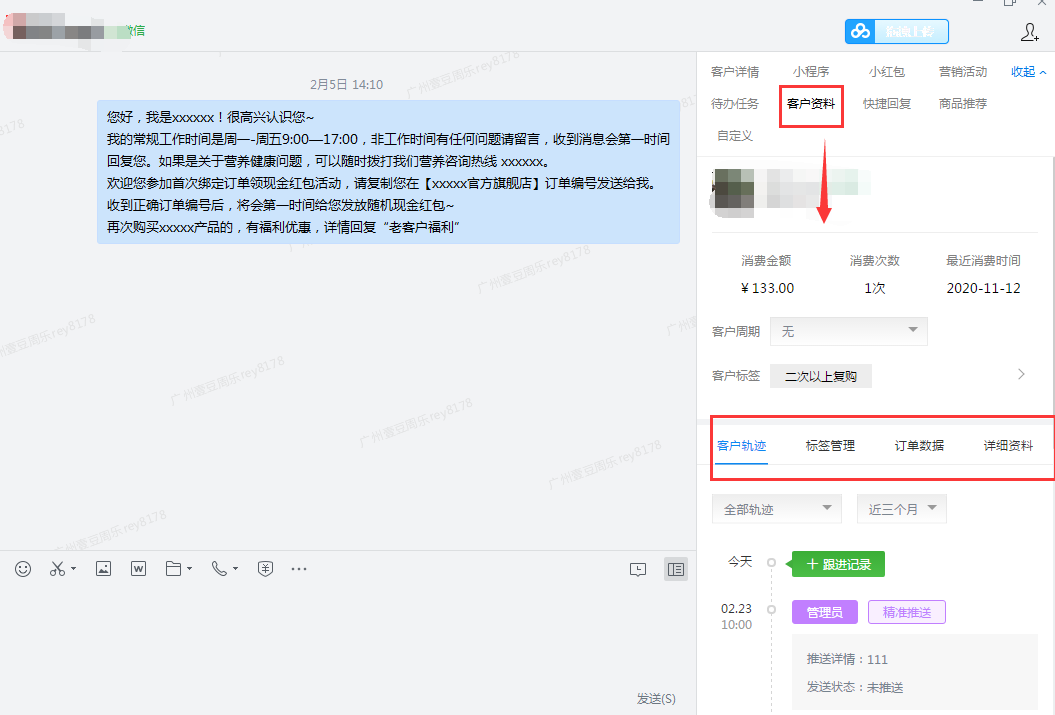
Task: Open chat history message icon
Action: tap(638, 569)
